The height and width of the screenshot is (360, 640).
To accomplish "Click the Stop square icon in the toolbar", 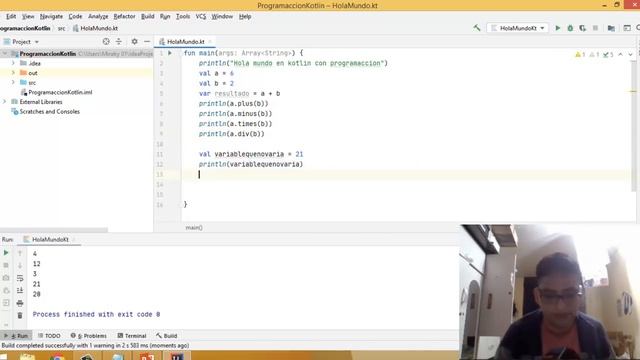I will coord(596,28).
